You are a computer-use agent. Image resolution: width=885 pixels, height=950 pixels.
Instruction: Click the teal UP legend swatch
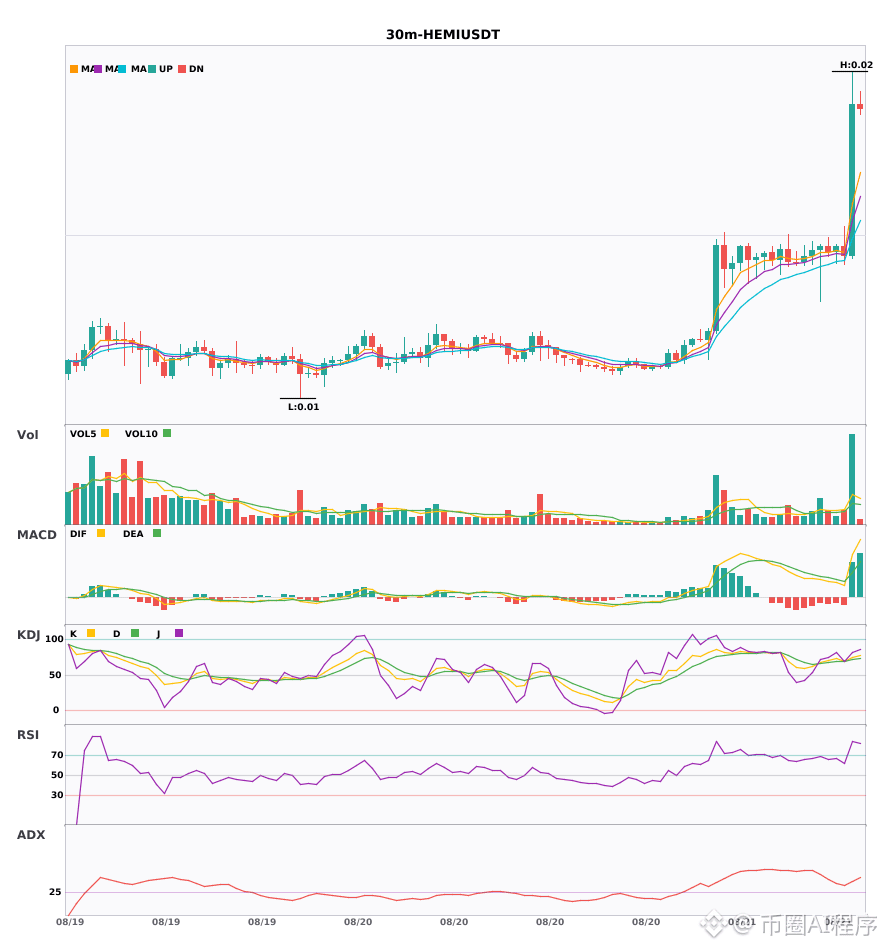pyautogui.click(x=152, y=69)
